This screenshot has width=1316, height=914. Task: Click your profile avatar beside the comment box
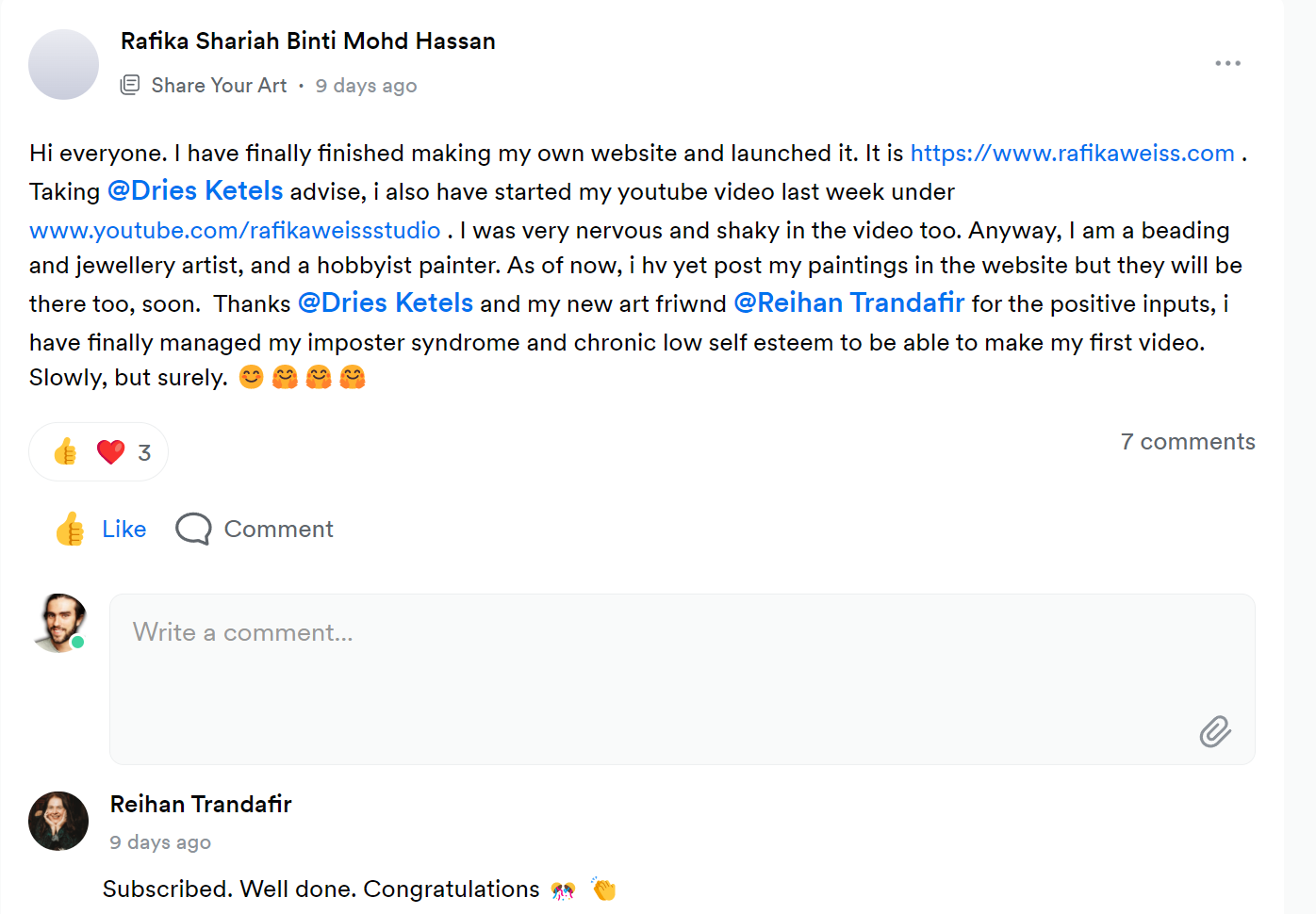pyautogui.click(x=60, y=623)
